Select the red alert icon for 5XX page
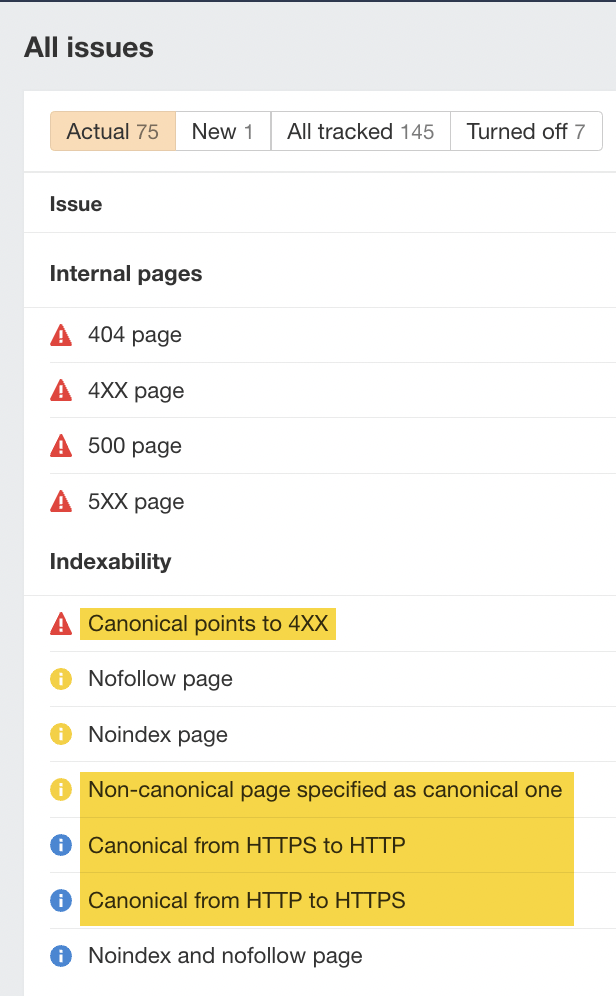 tap(60, 501)
